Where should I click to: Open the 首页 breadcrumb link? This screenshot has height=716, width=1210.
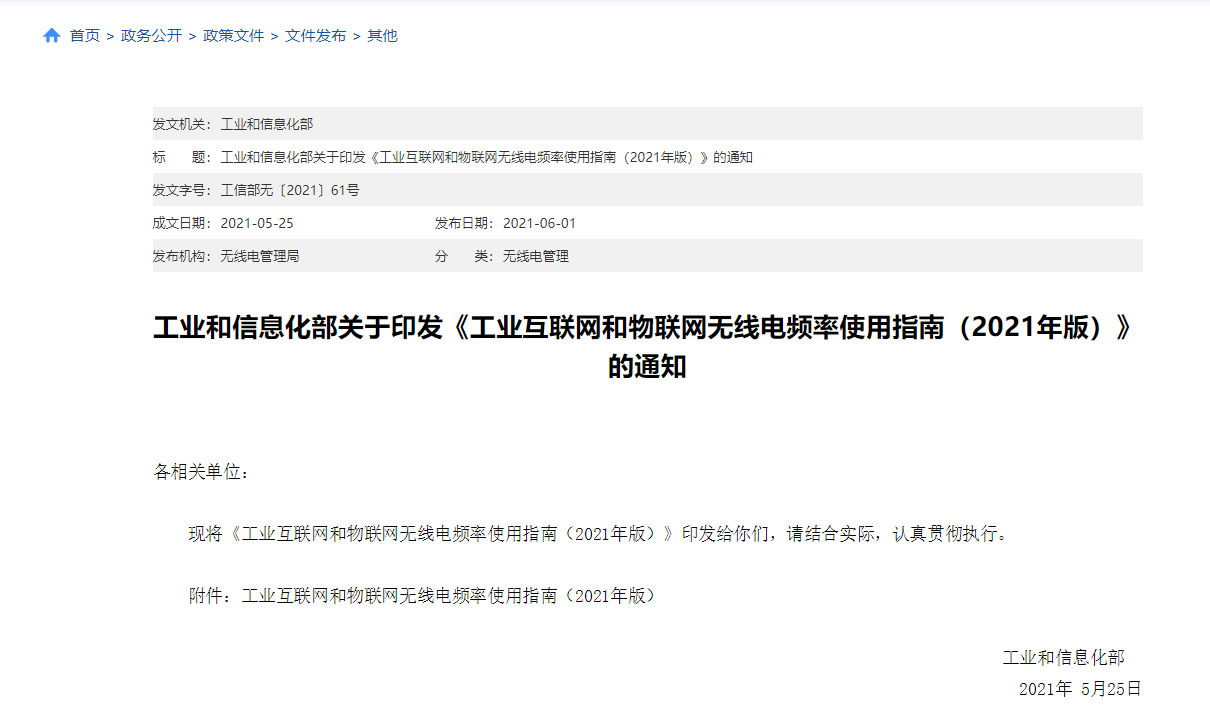click(x=85, y=36)
